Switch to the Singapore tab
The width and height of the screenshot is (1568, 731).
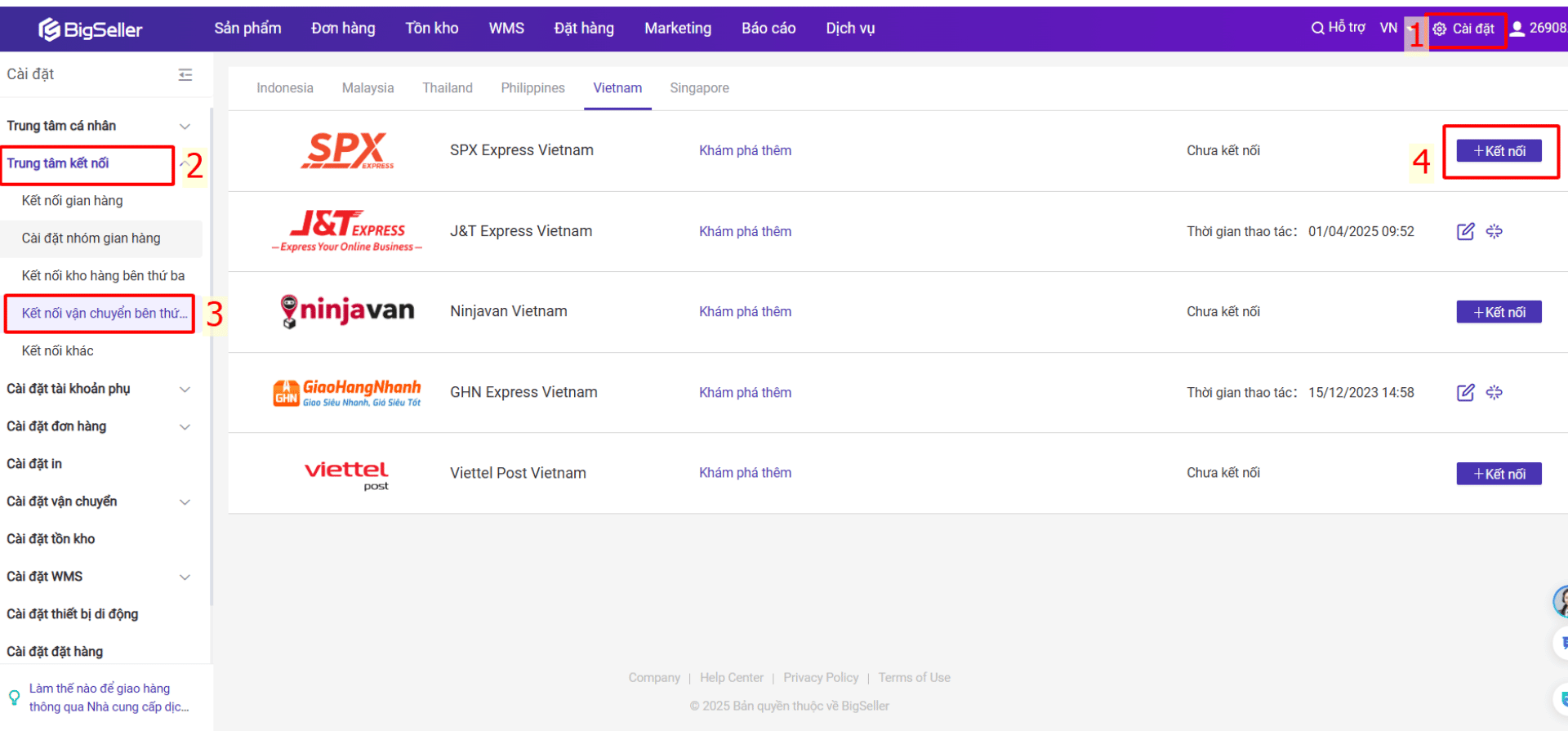(699, 88)
